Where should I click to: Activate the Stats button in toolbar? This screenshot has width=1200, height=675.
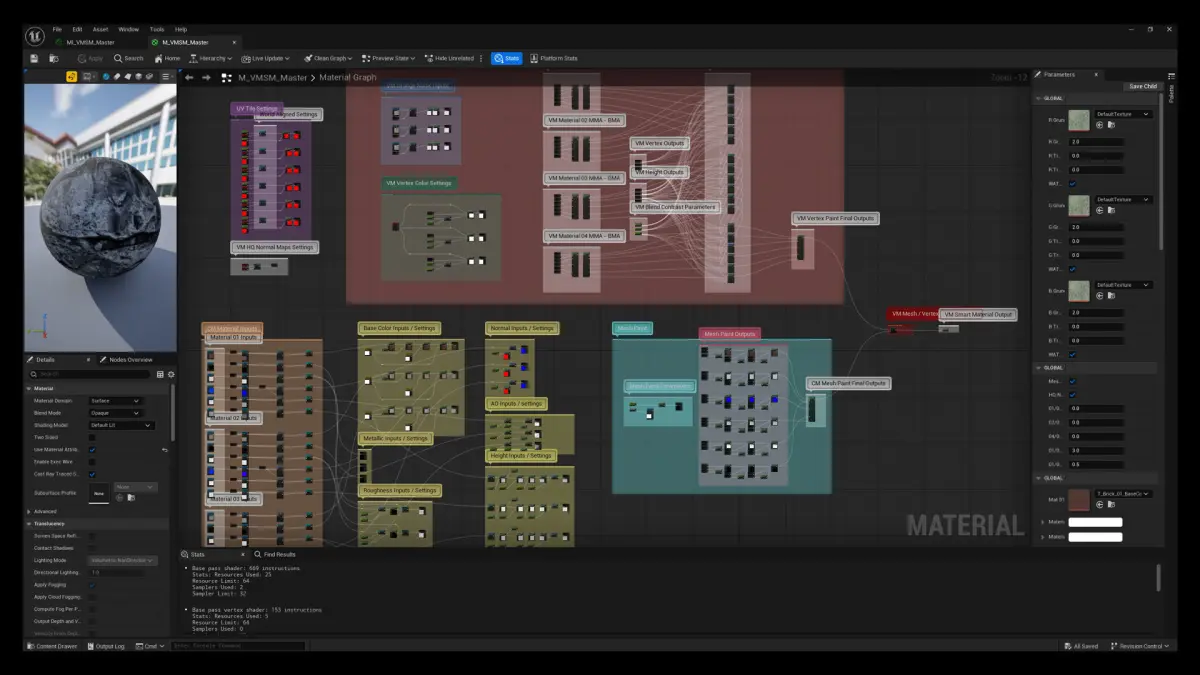click(x=506, y=58)
